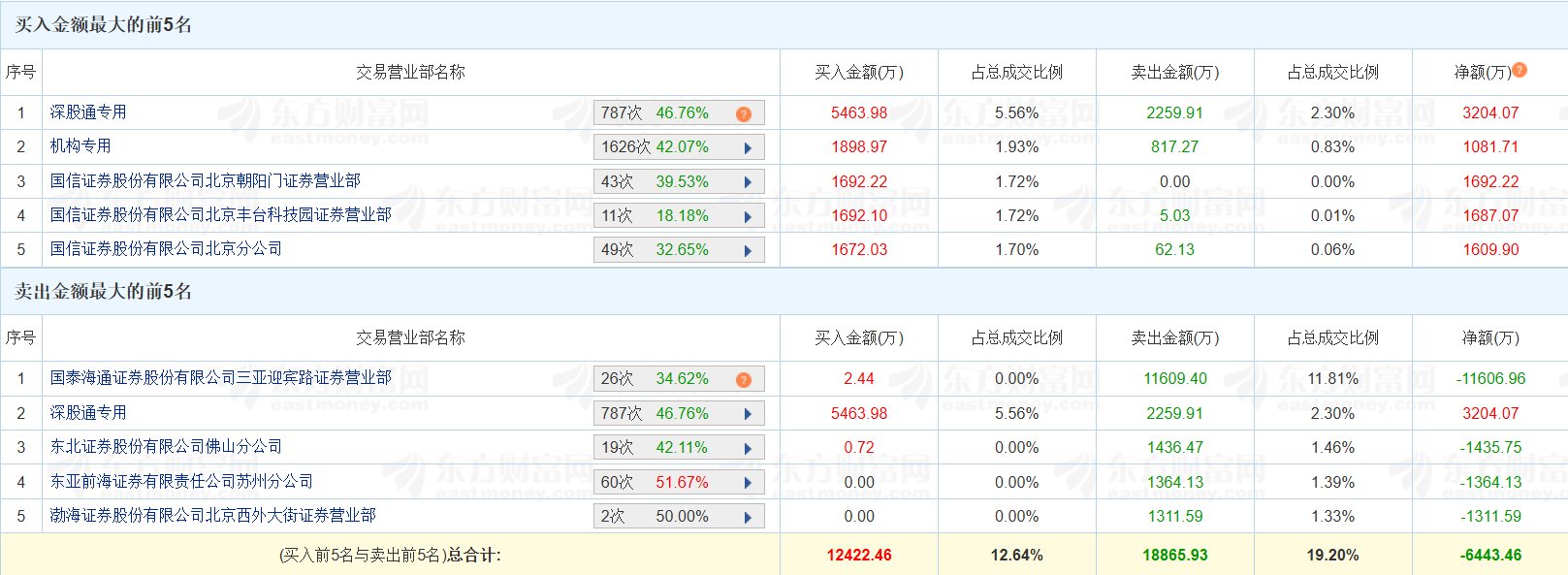The width and height of the screenshot is (1568, 575).
Task: Open 东亚前海证券苏州分公司 link
Action: [x=181, y=482]
